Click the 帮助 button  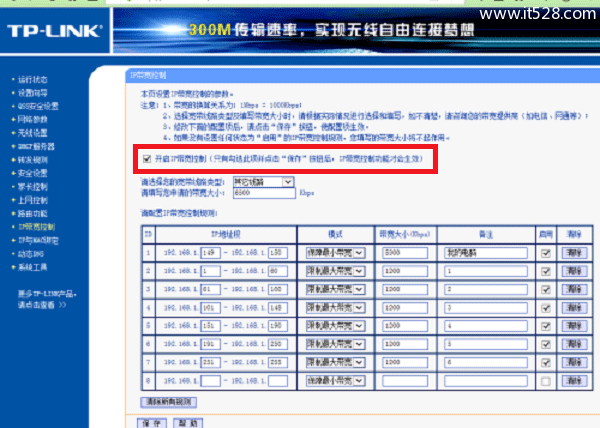point(188,423)
